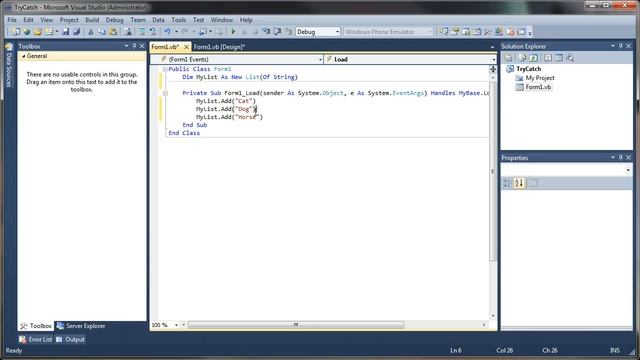Open the Undo history dropdown arrow

176,32
